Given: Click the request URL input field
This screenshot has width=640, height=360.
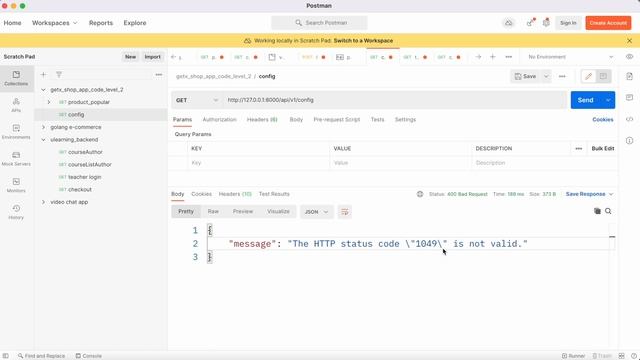Looking at the screenshot, I should coord(395,100).
